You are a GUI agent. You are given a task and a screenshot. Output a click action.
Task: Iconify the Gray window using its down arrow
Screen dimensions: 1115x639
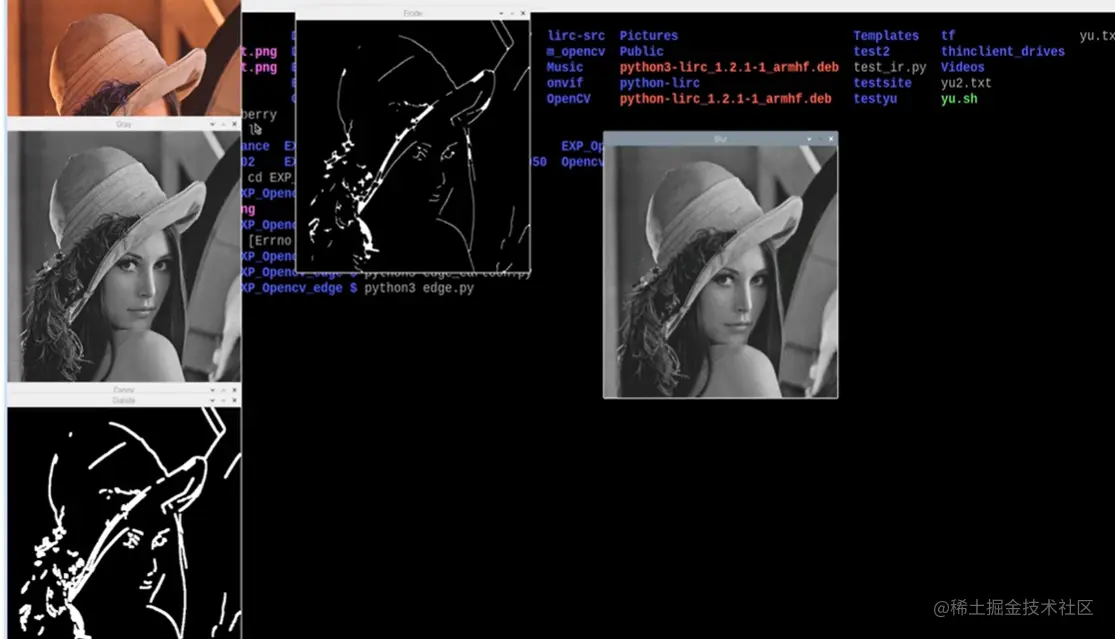click(212, 124)
